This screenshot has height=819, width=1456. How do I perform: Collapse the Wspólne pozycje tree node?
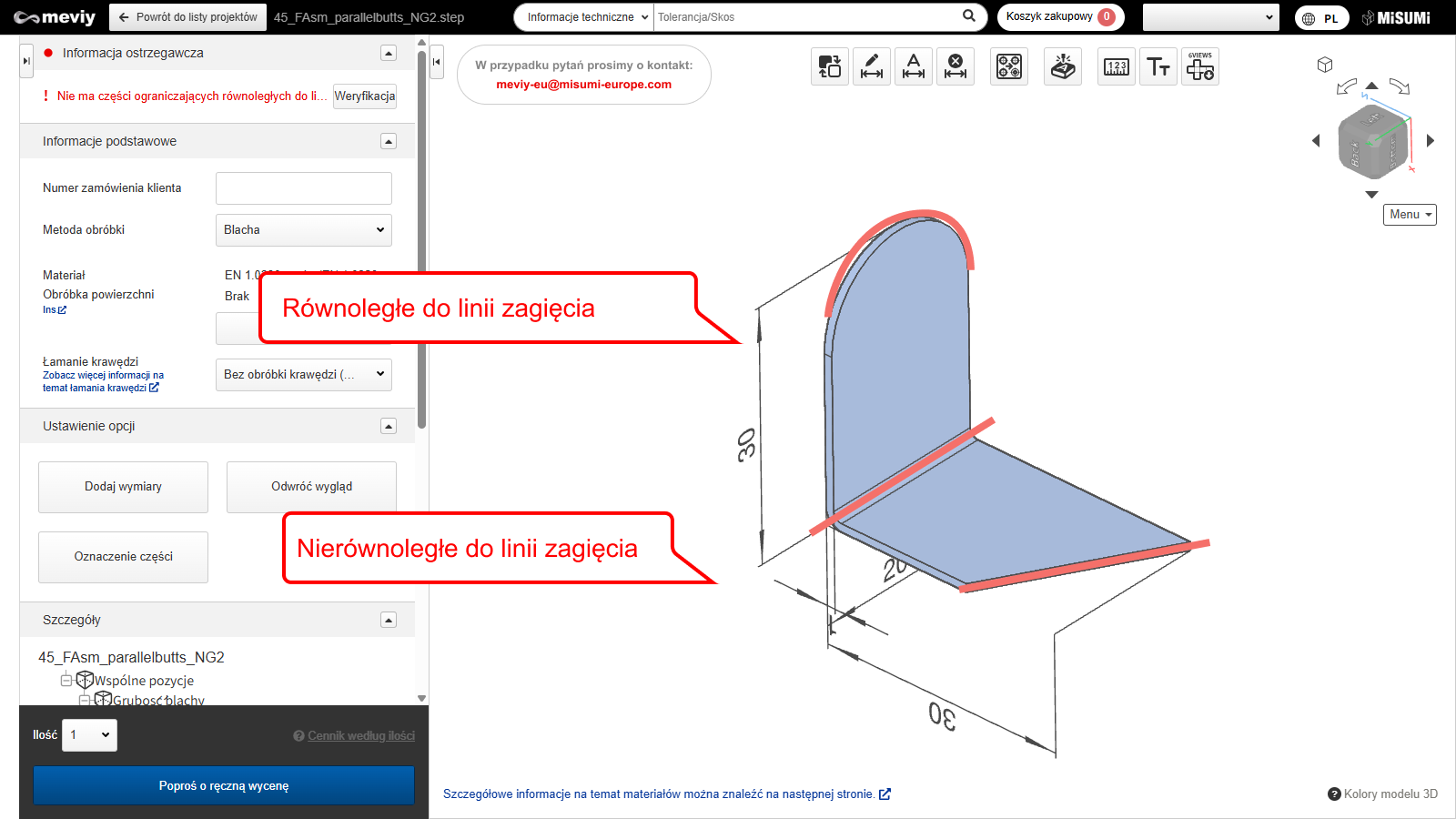[x=66, y=681]
